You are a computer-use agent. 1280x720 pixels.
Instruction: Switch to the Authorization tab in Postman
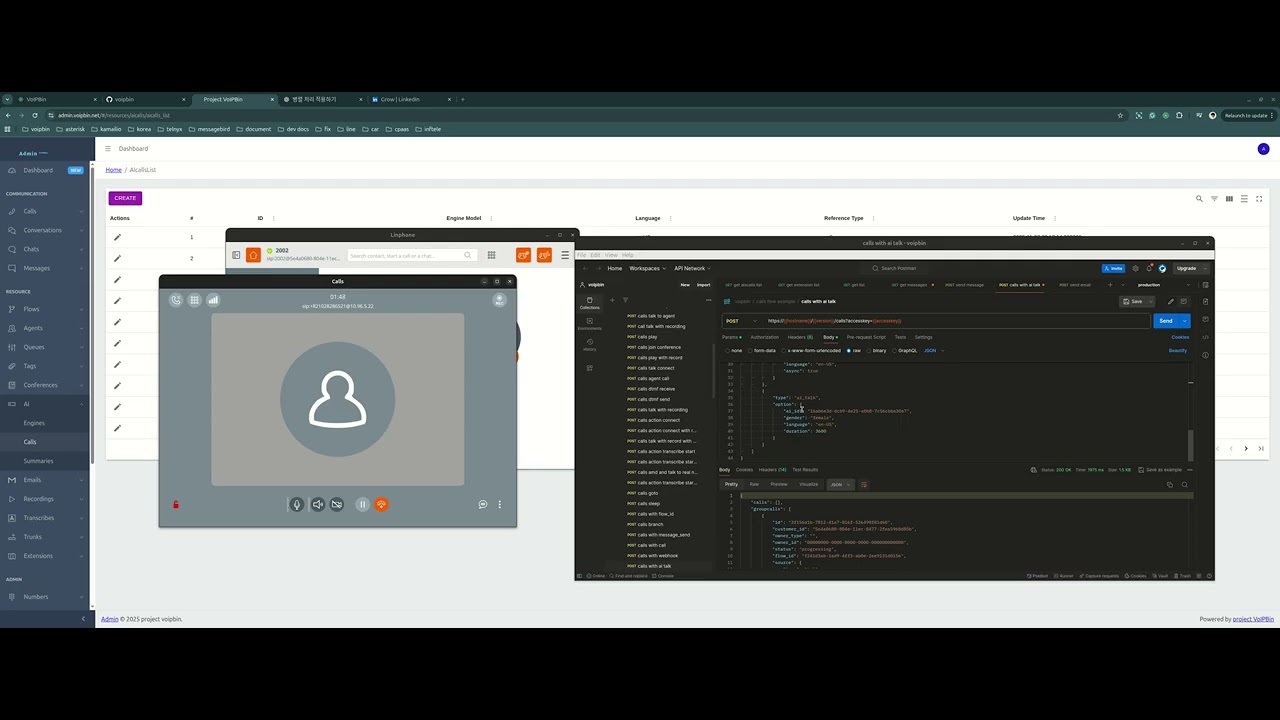764,337
